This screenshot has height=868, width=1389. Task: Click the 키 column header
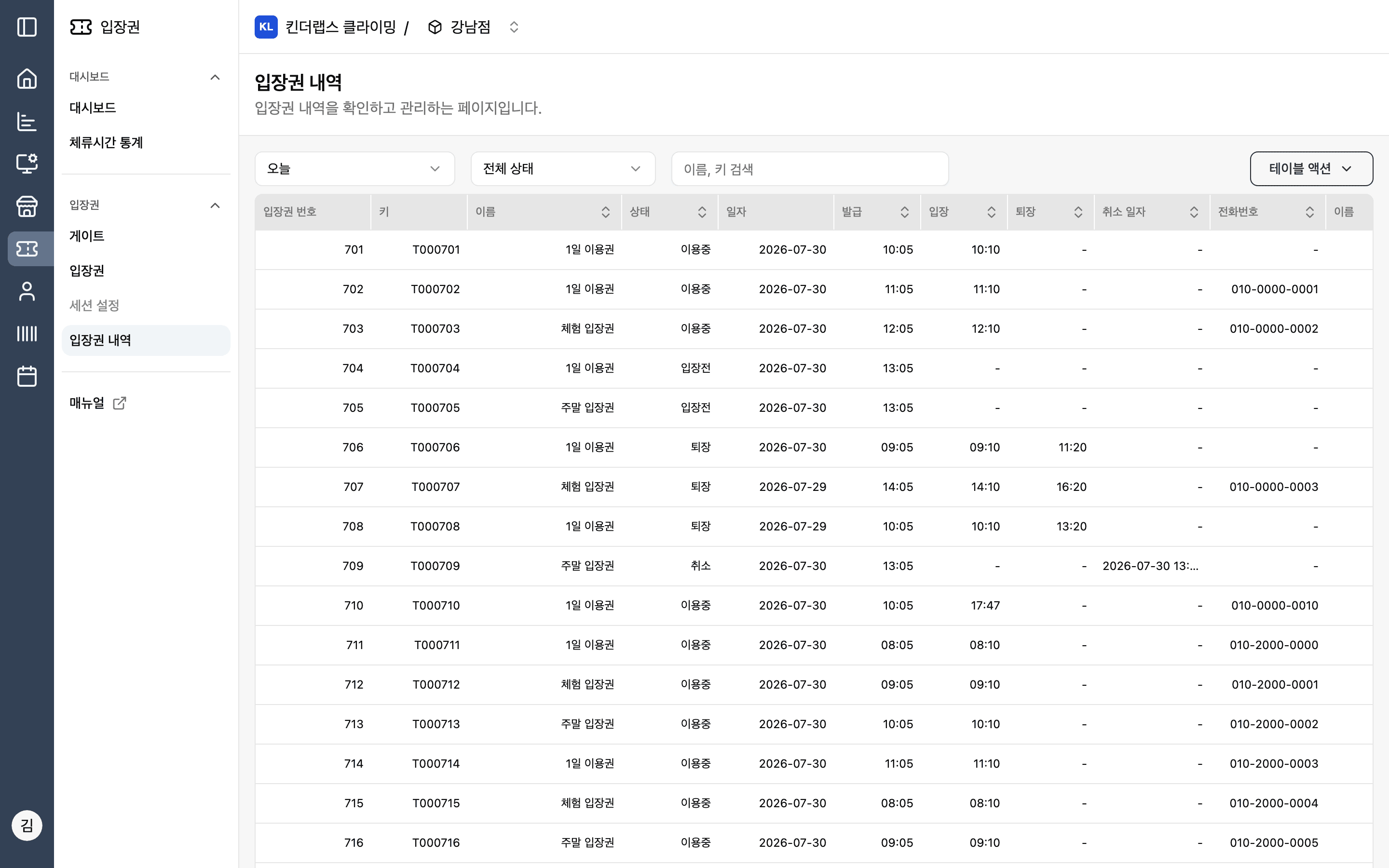[x=419, y=212]
